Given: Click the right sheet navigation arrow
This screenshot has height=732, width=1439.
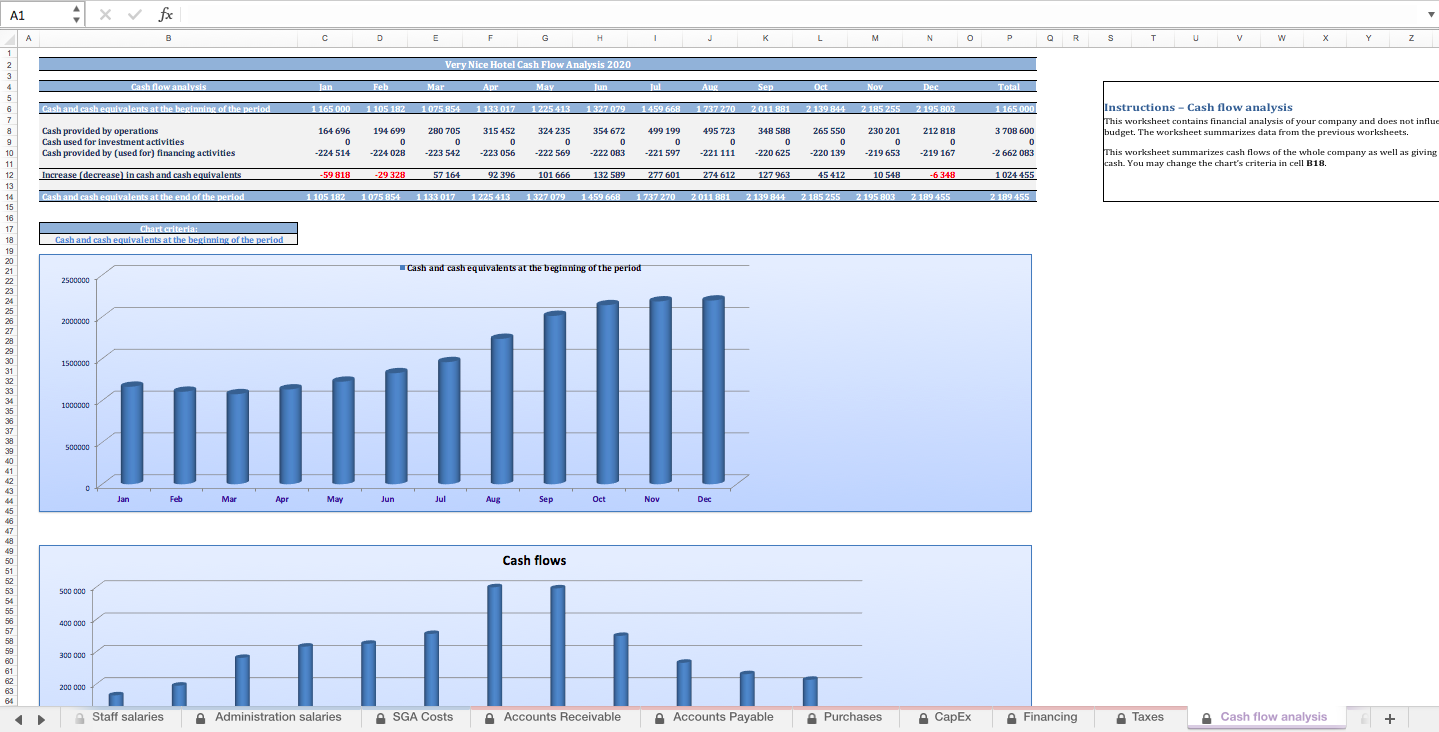Looking at the screenshot, I should 40,717.
